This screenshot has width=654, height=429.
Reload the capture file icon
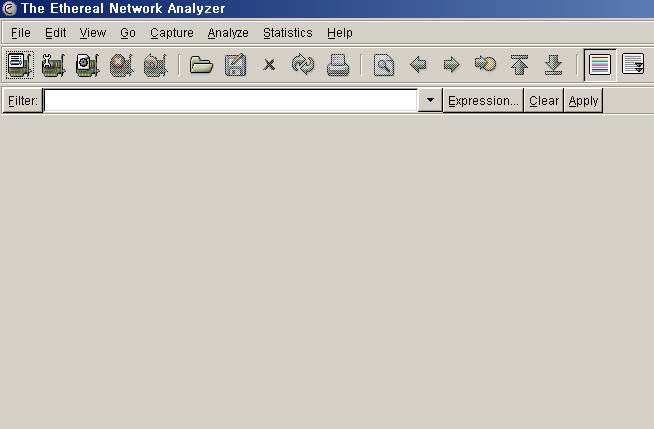click(303, 65)
